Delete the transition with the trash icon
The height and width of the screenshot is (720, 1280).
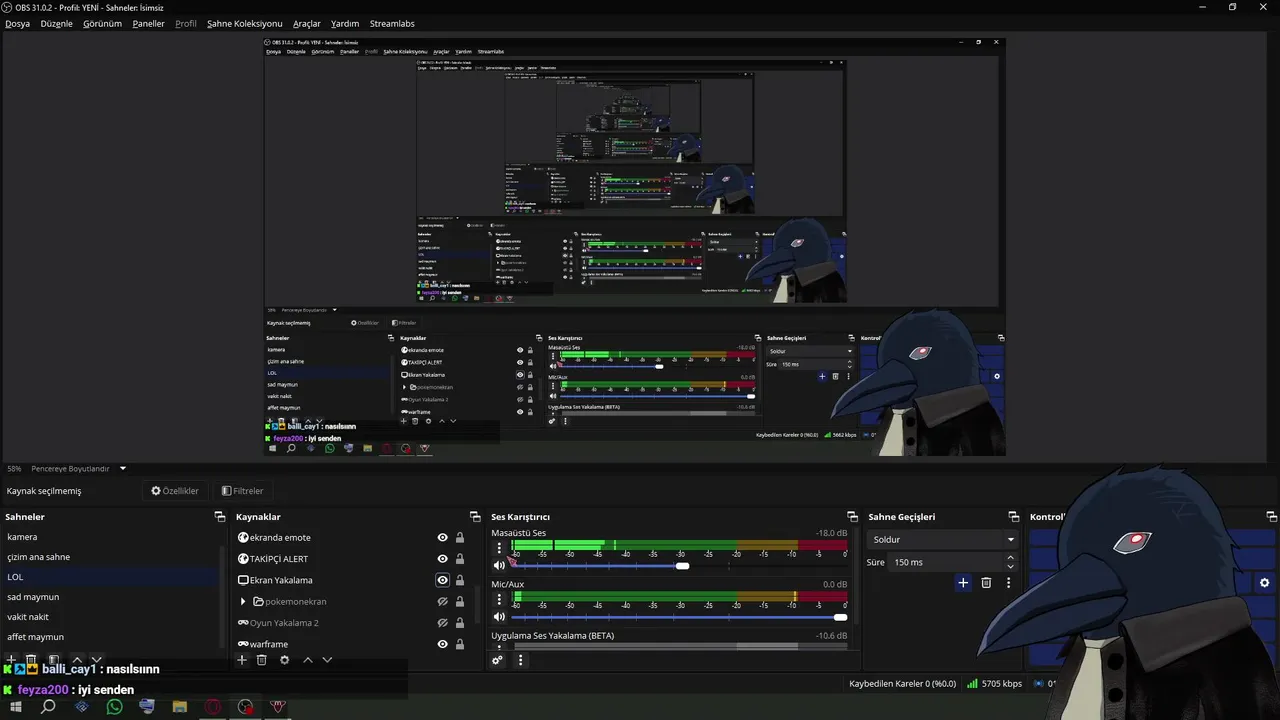point(986,583)
